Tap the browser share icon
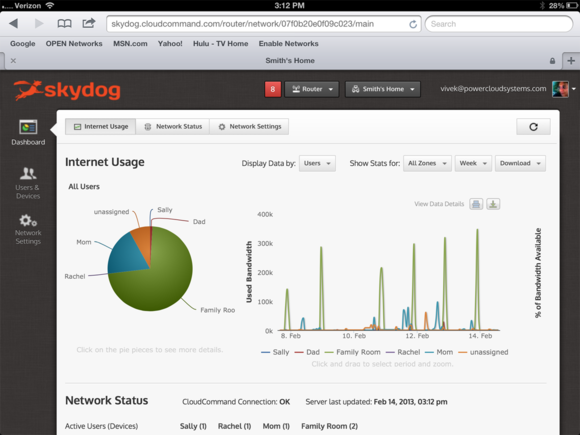 (89, 23)
